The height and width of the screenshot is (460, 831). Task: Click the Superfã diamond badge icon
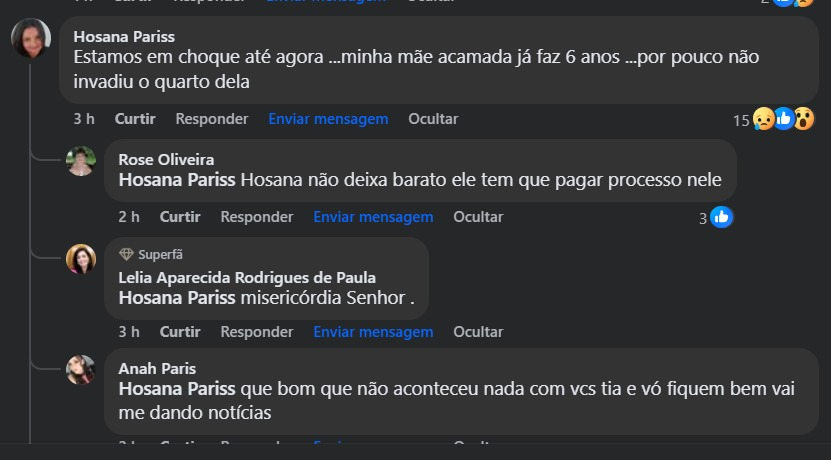[126, 254]
